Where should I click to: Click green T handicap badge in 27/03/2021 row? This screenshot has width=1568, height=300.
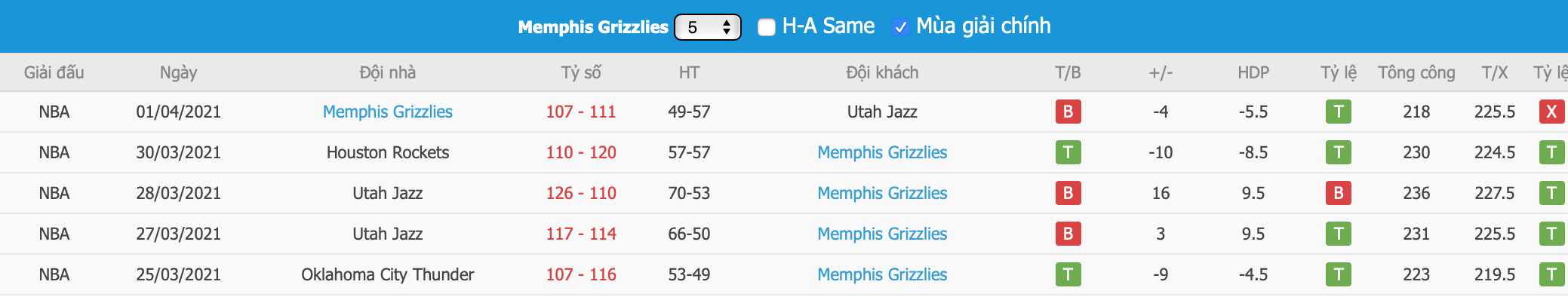point(1339,234)
